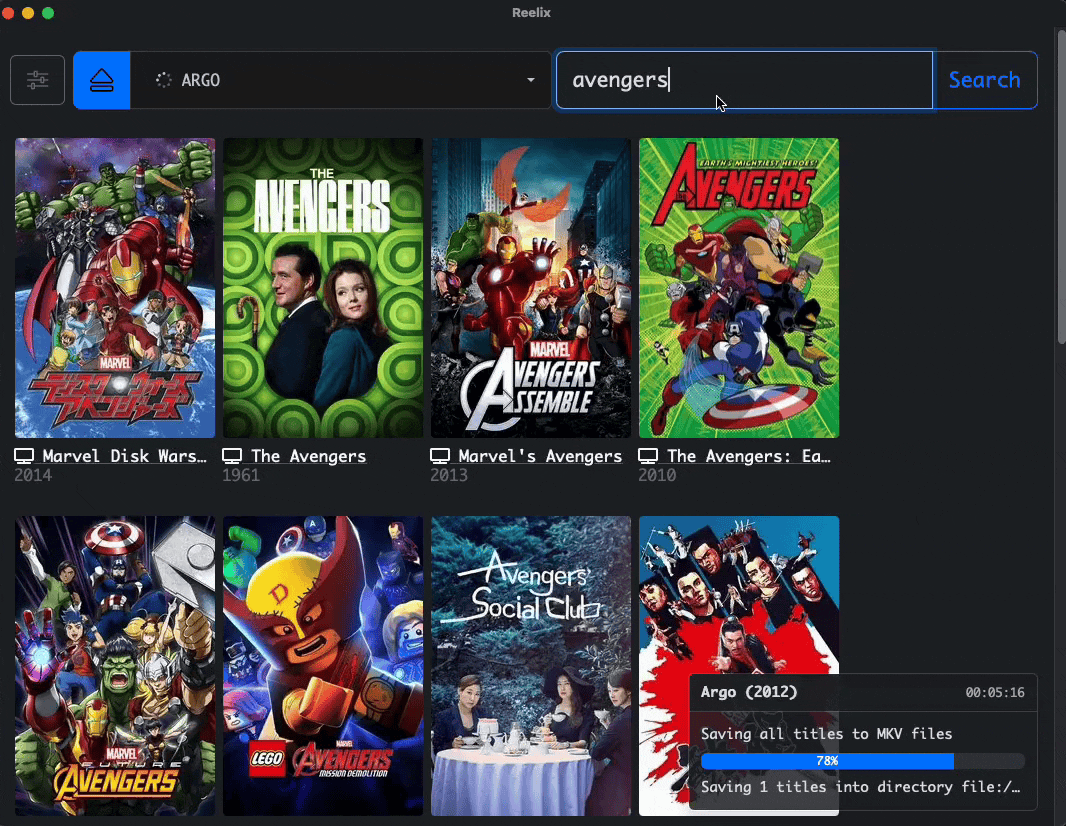
Task: Select the Avengers Social Club poster
Action: click(x=531, y=666)
